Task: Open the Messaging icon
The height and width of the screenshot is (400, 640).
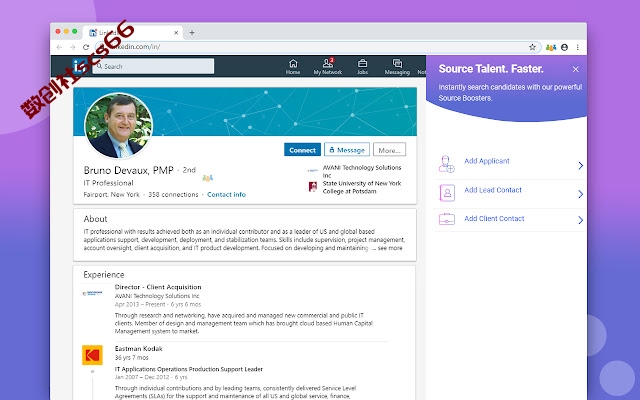Action: click(397, 63)
